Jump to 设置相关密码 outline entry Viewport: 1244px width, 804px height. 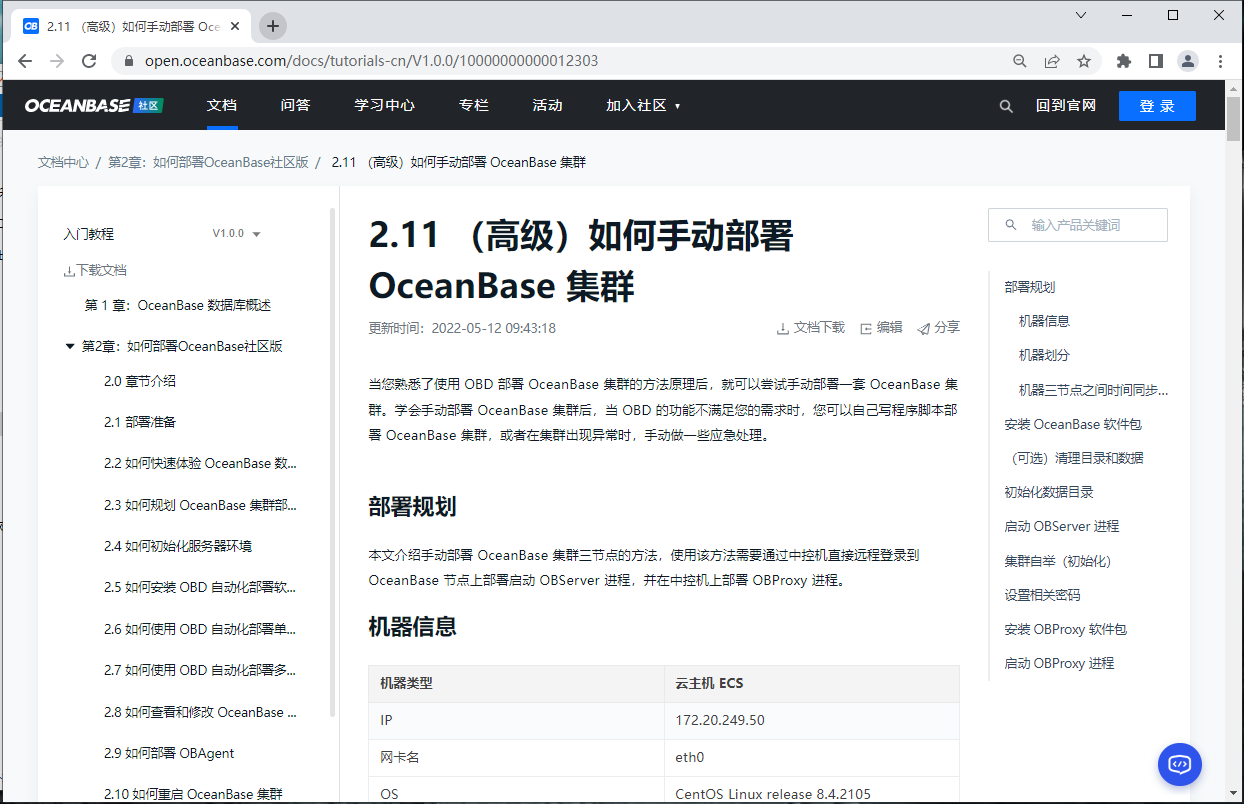(1042, 595)
